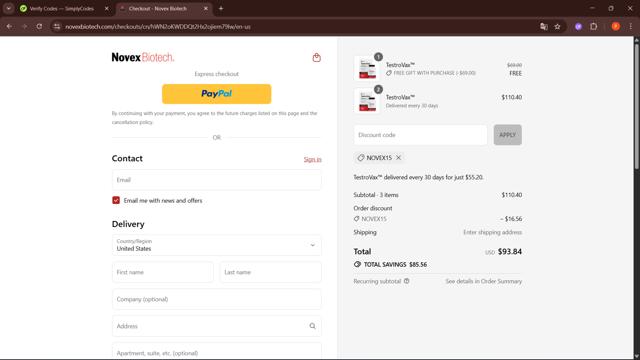Image resolution: width=640 pixels, height=360 pixels.
Task: Click the address search magnifier icon
Action: coord(312,326)
